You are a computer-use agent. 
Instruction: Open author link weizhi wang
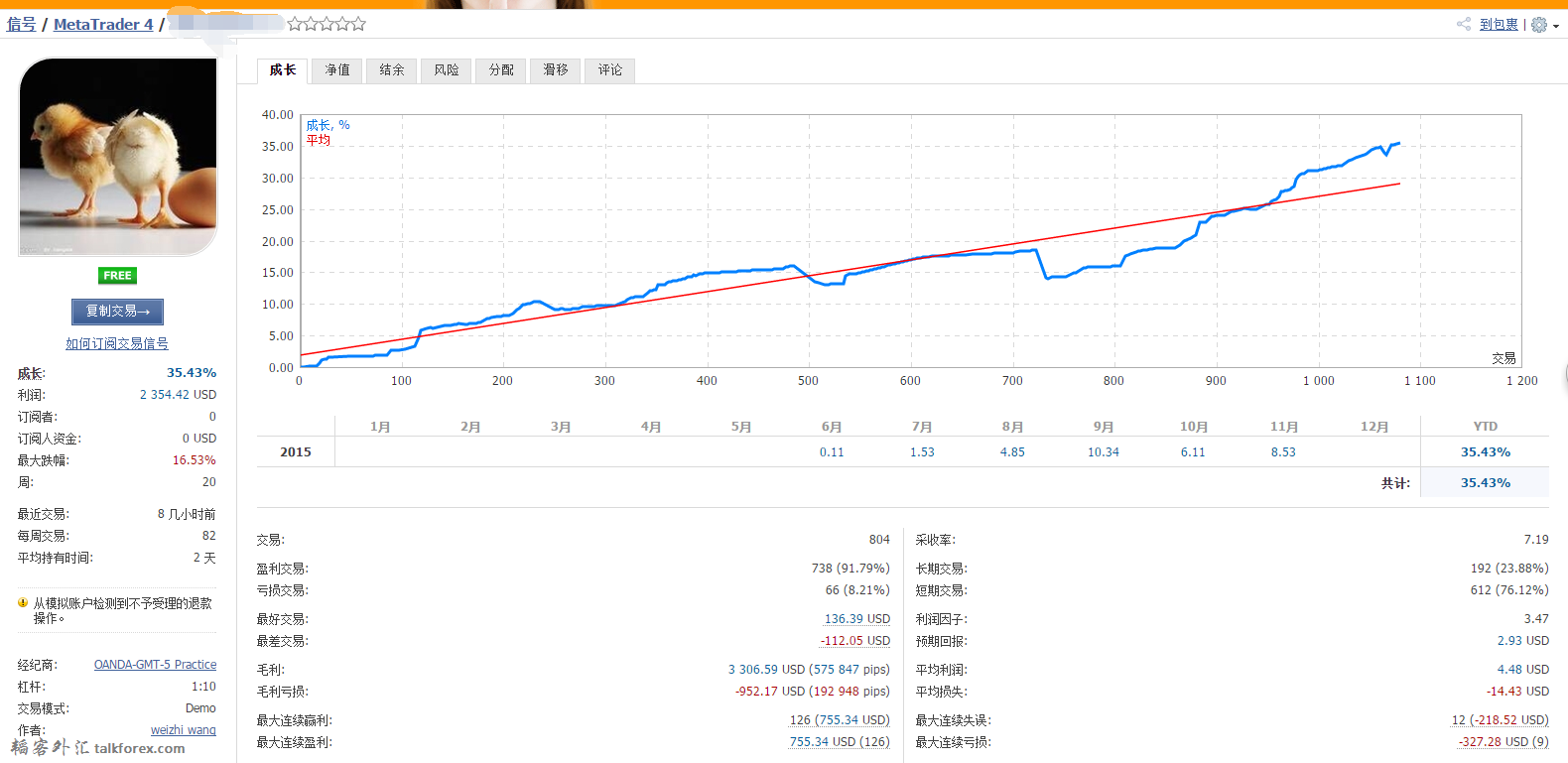click(x=184, y=730)
